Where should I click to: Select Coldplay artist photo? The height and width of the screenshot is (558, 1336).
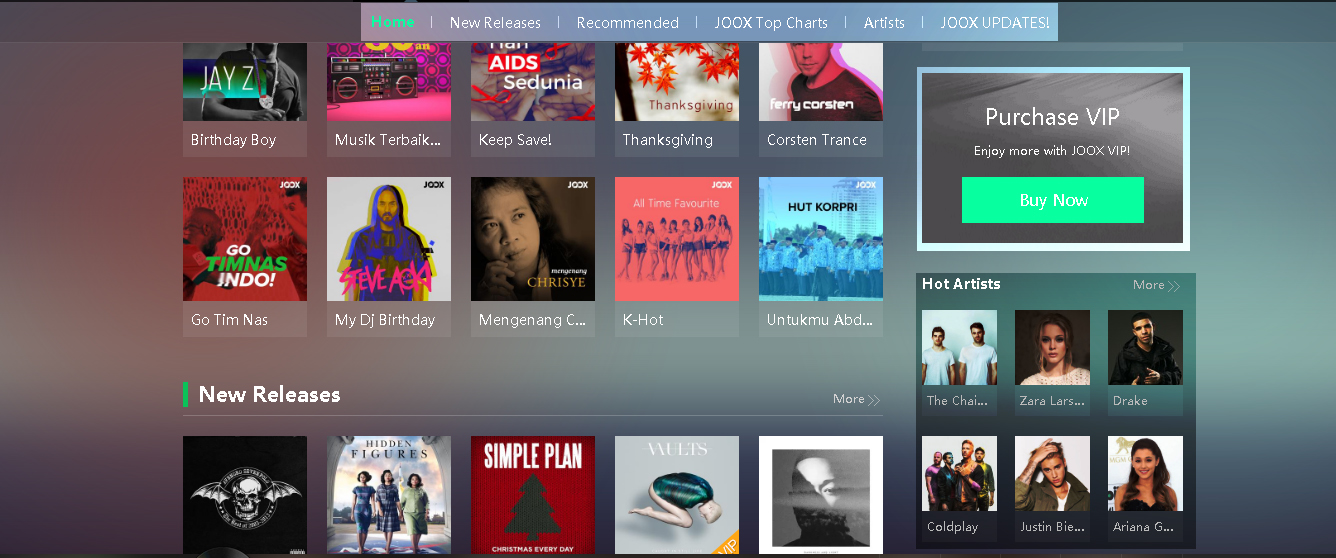pos(959,473)
